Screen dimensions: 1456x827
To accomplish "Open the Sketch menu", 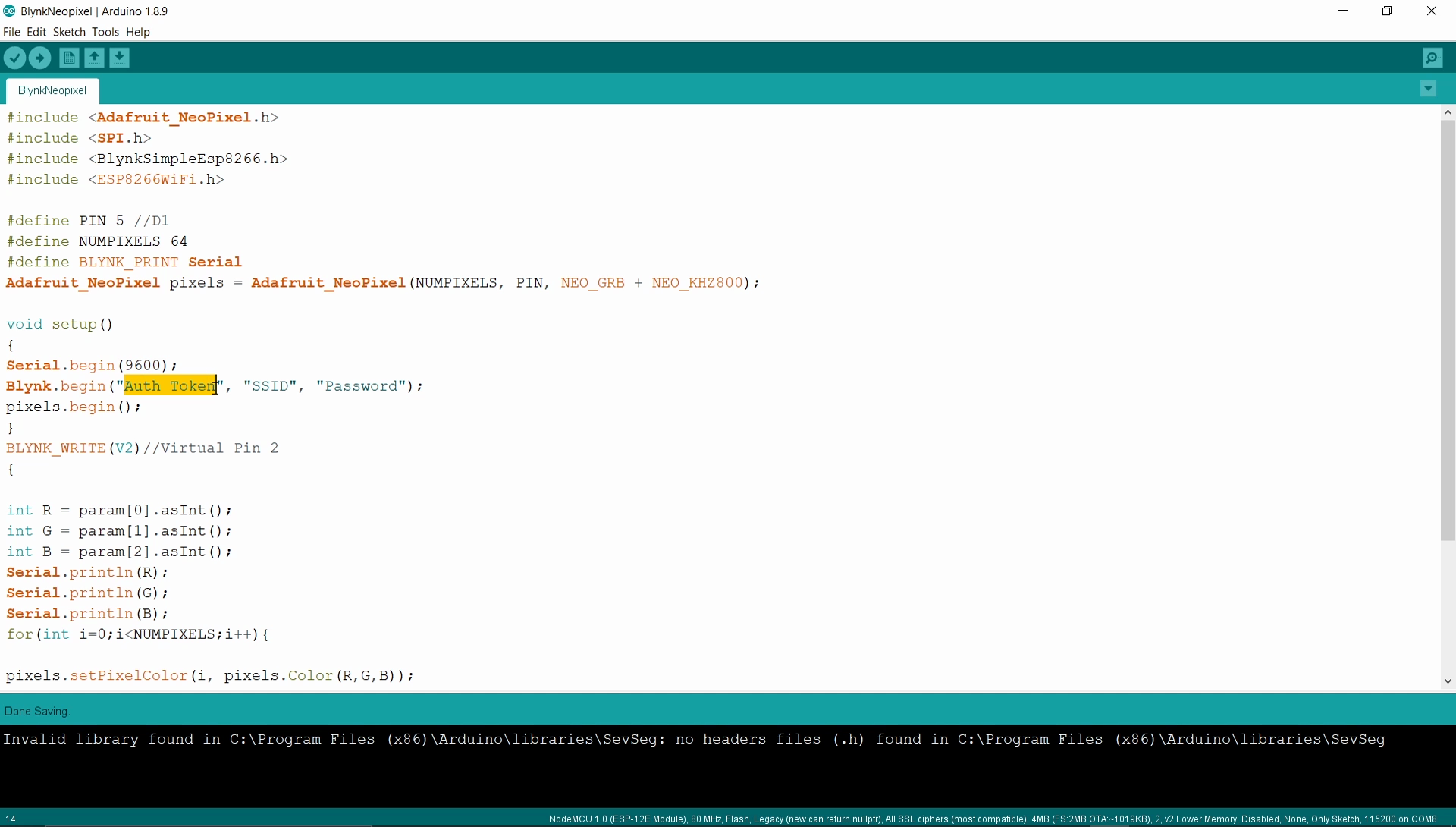I will [69, 32].
